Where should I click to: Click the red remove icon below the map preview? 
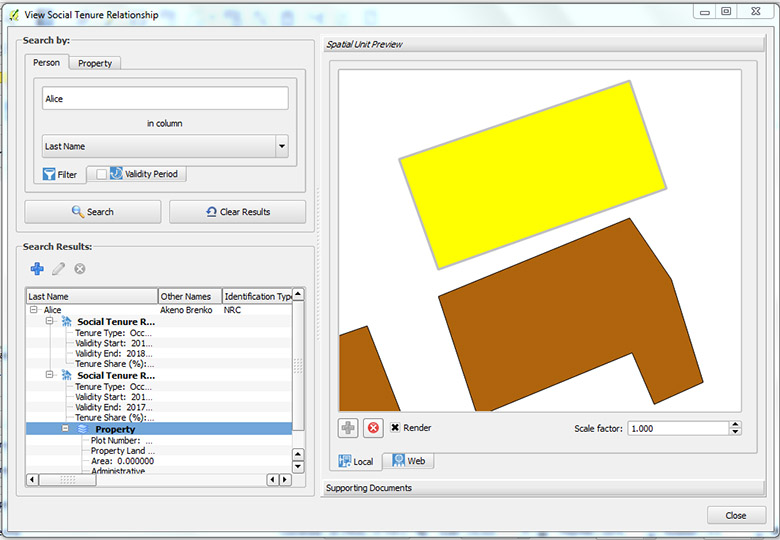pos(373,428)
